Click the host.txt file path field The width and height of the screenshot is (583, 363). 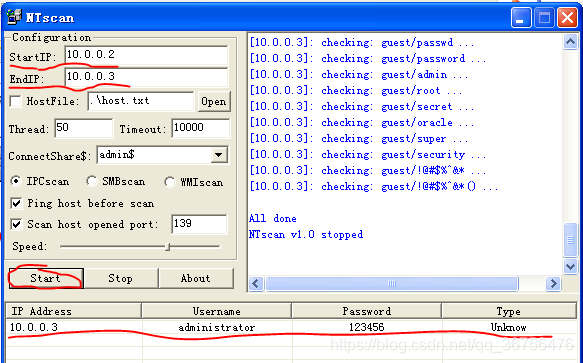[x=141, y=101]
